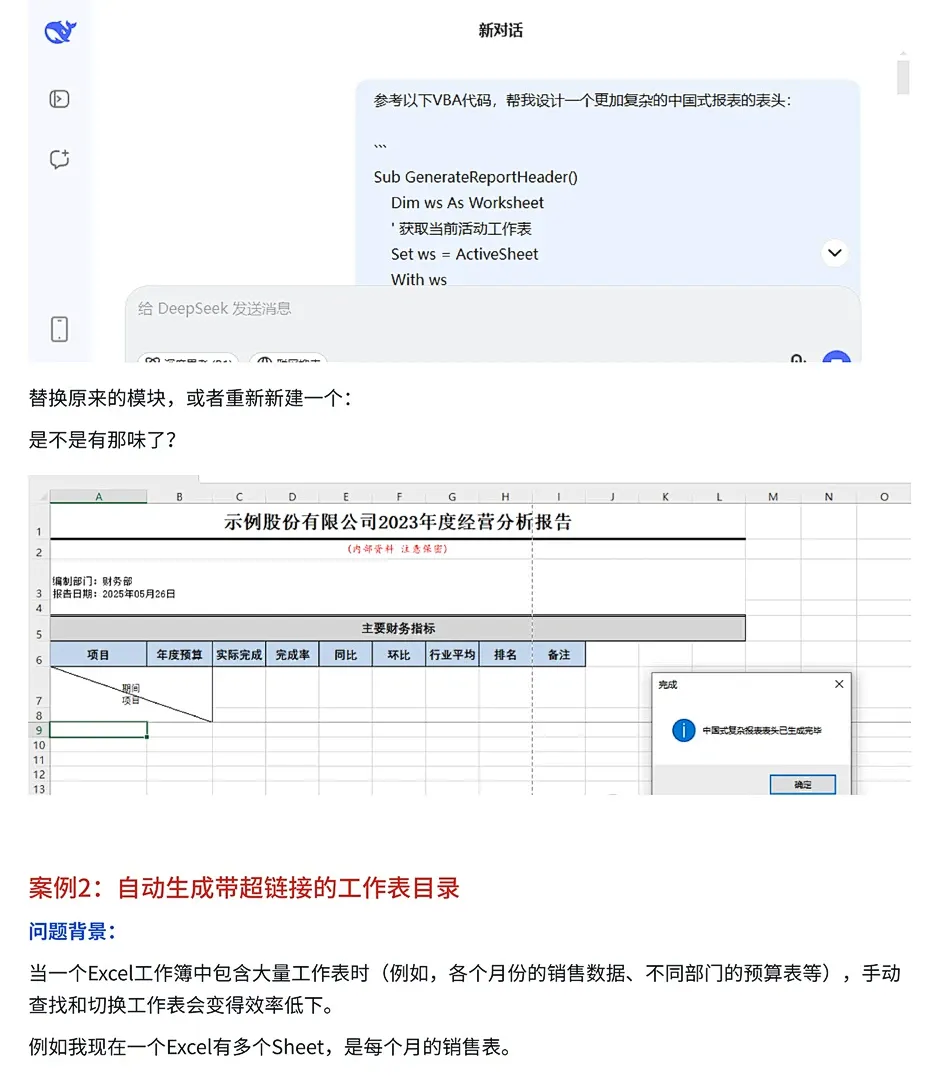Click the 年度预算 header cell
The width and height of the screenshot is (945, 1091).
180,655
